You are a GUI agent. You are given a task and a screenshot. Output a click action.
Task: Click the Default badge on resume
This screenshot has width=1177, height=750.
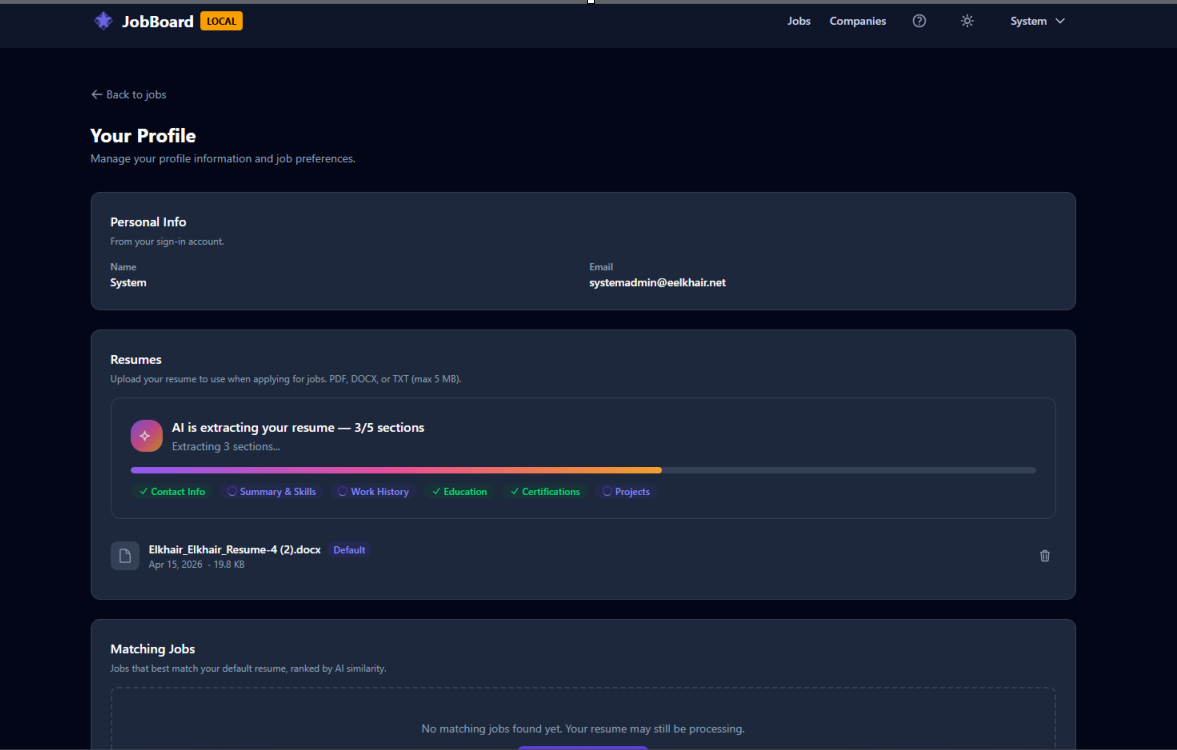349,550
